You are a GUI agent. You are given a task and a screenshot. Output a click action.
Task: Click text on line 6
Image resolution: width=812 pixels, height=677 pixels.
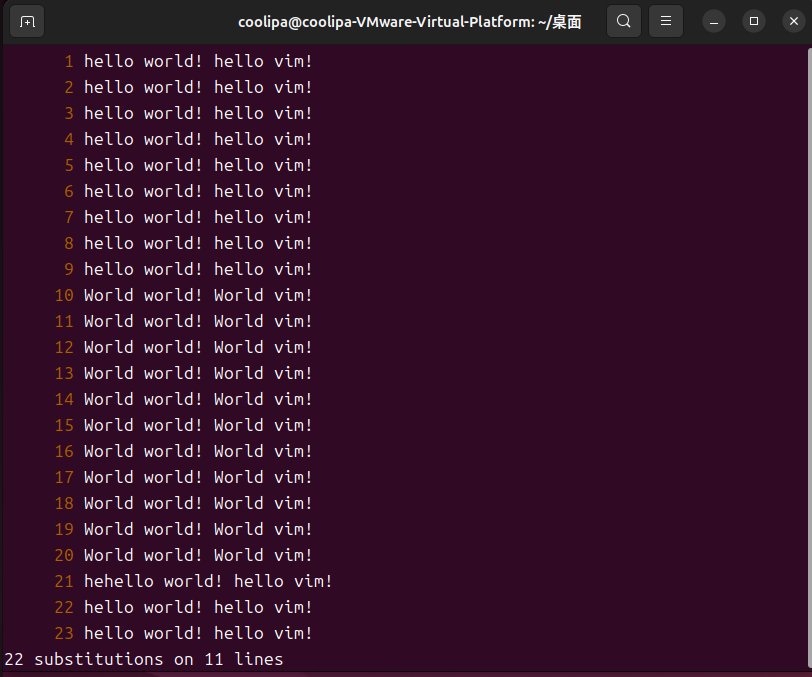[198, 191]
